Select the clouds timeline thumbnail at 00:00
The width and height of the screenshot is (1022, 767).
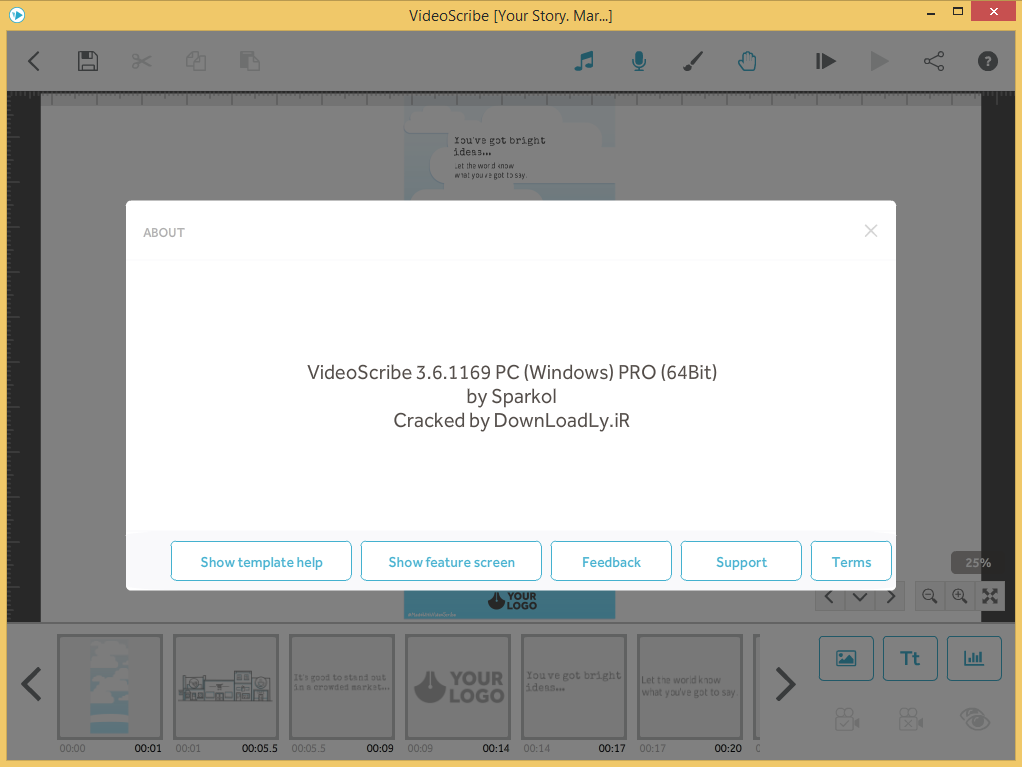click(x=110, y=687)
